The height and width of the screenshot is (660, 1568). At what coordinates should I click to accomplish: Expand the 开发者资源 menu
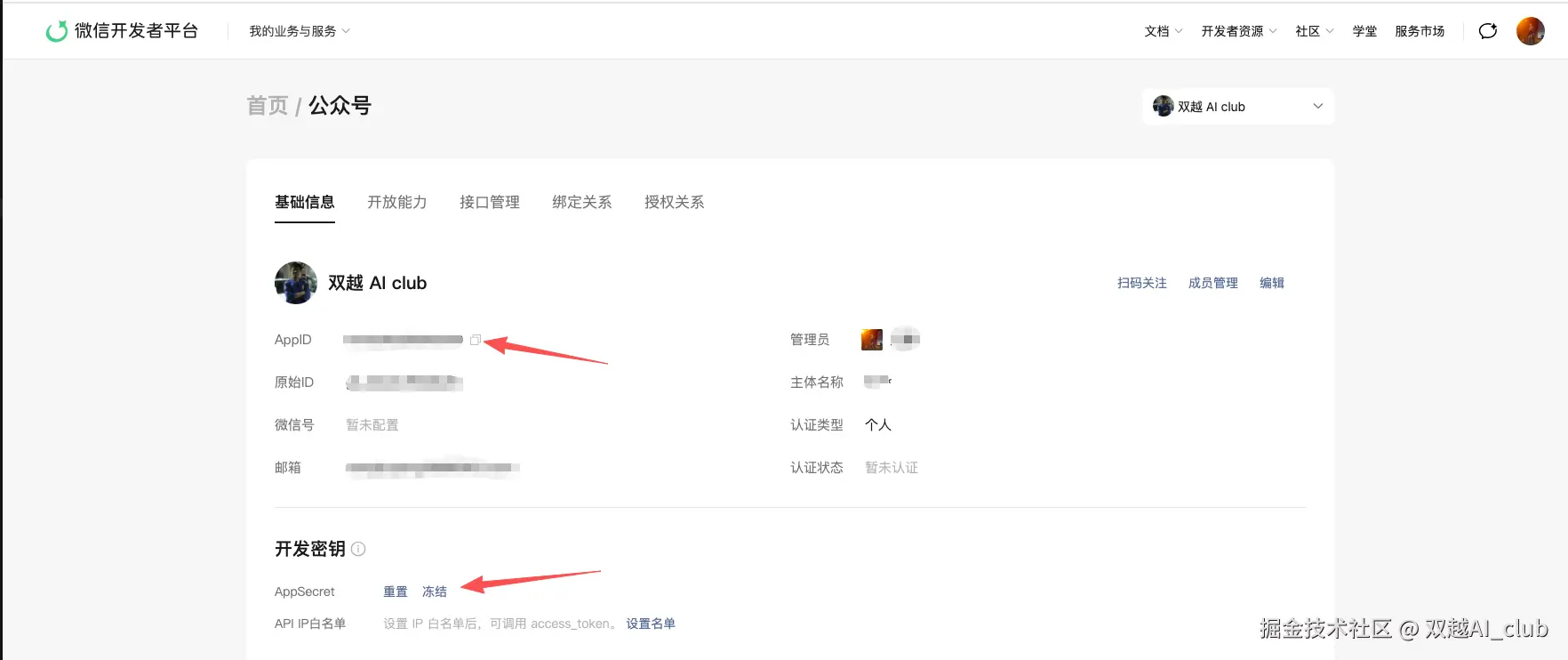[x=1239, y=31]
